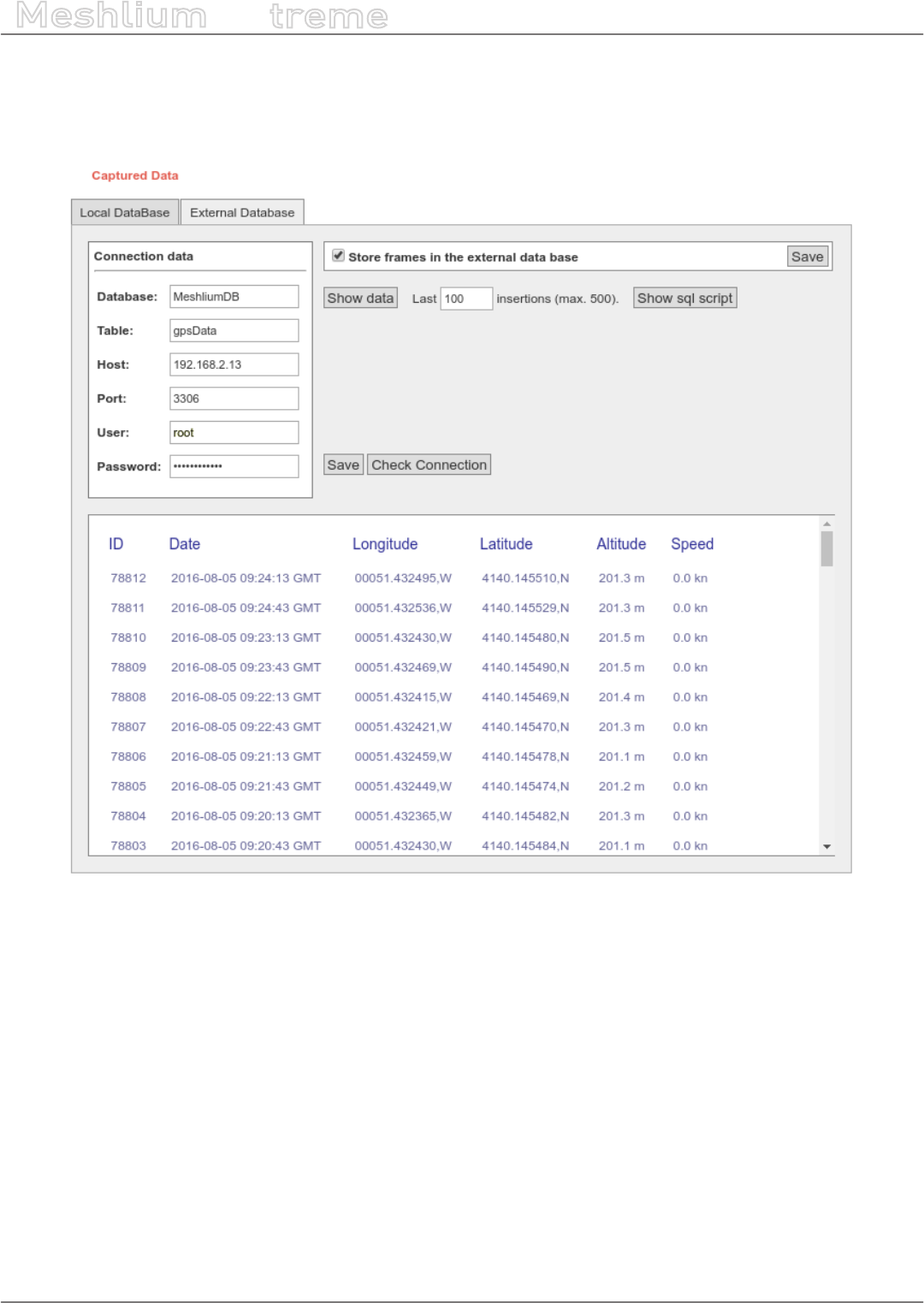Viewport: 924px width, 1303px height.
Task: Click longitude 00051.432495,W
Action: (x=403, y=578)
